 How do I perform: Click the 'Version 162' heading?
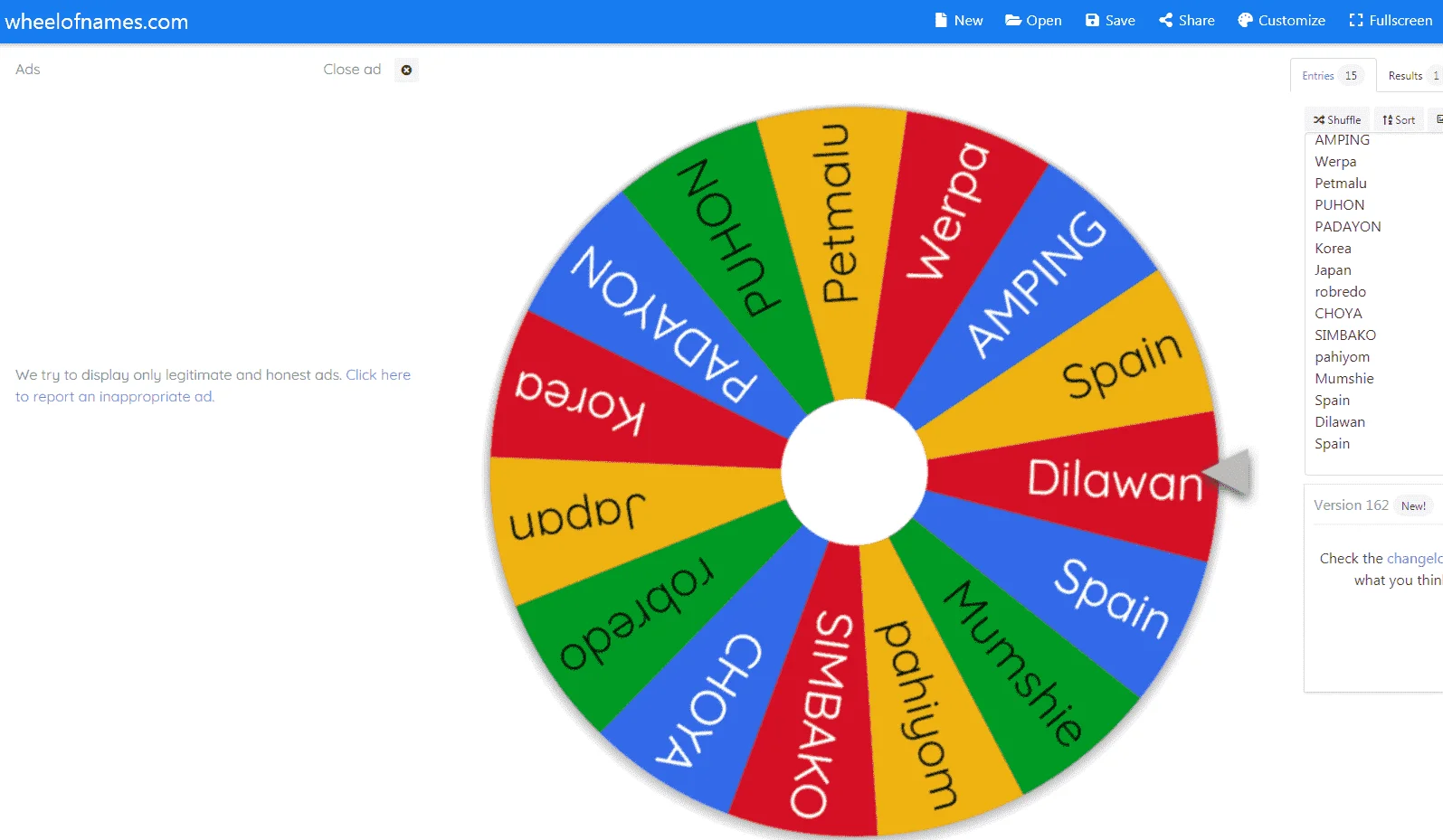1351,505
